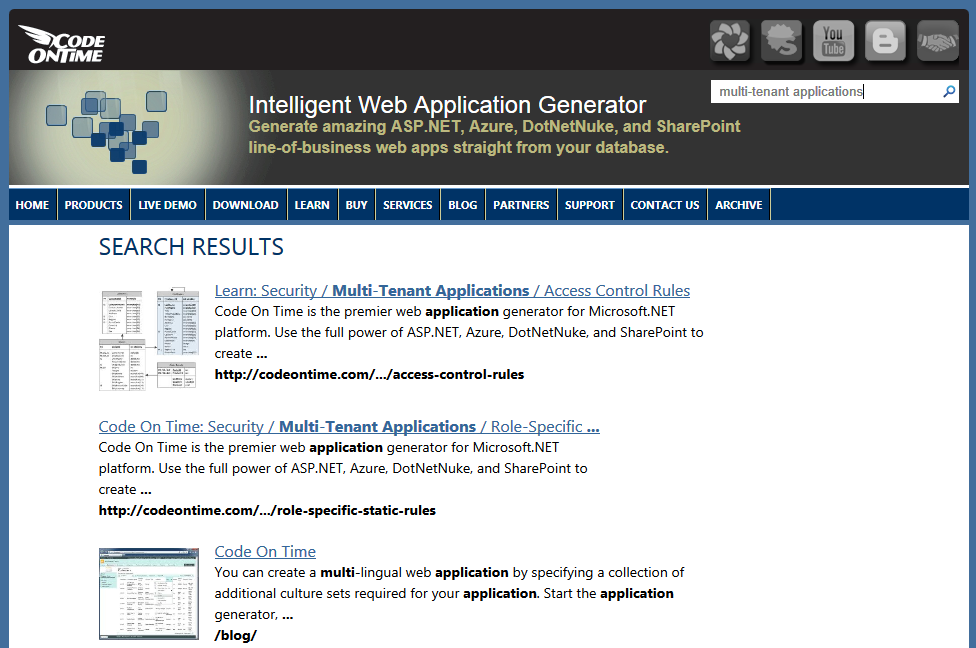Click the magnifier search icon
This screenshot has width=976, height=648.
(x=949, y=92)
